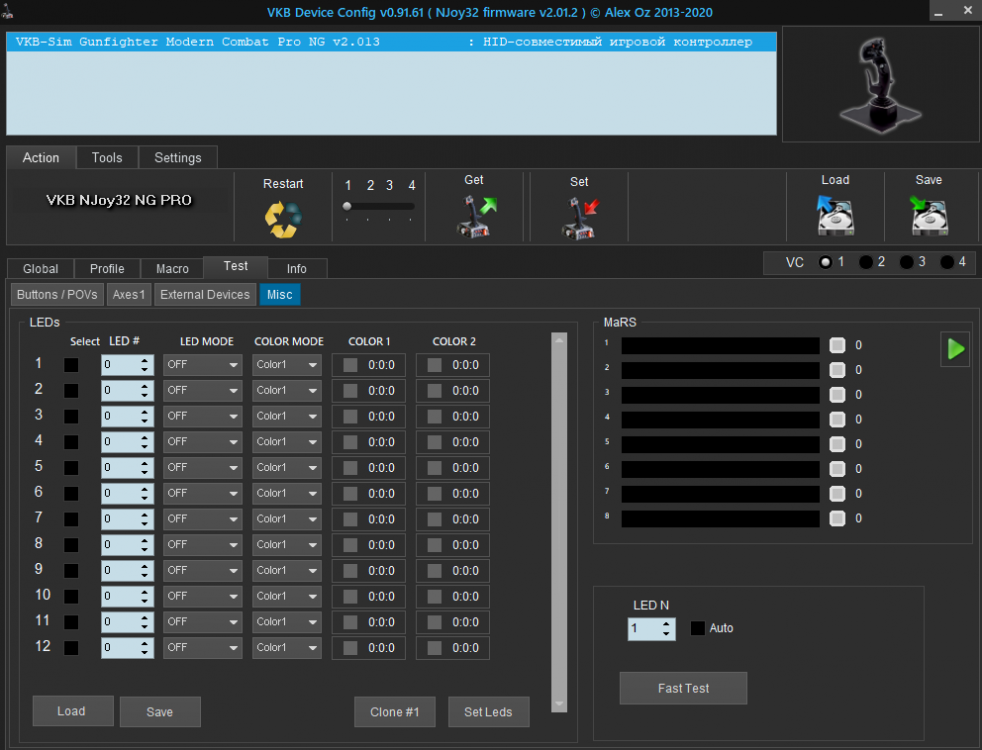This screenshot has width=982, height=750.
Task: Open LED MODE dropdown for row 12
Action: pyautogui.click(x=202, y=648)
